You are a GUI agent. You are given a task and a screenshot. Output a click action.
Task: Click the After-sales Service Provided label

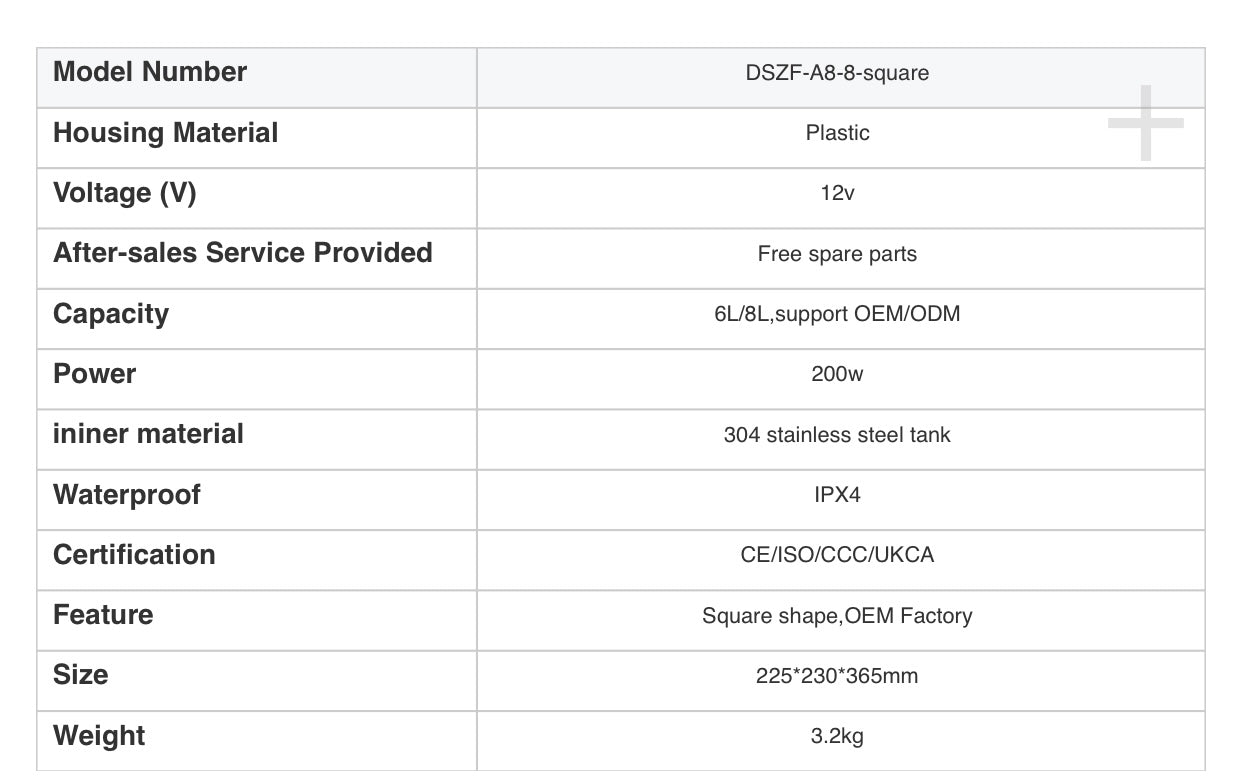pyautogui.click(x=242, y=253)
